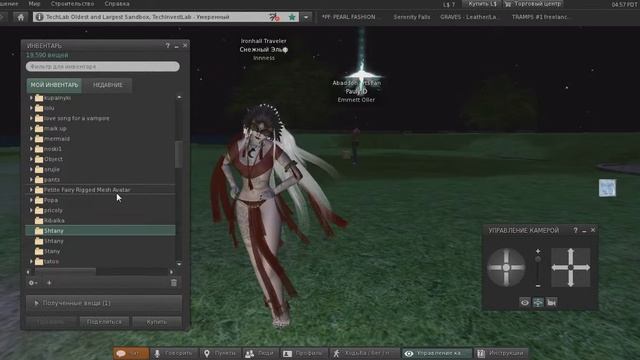
Task: Select the pricoly folder
Action: click(x=100, y=210)
